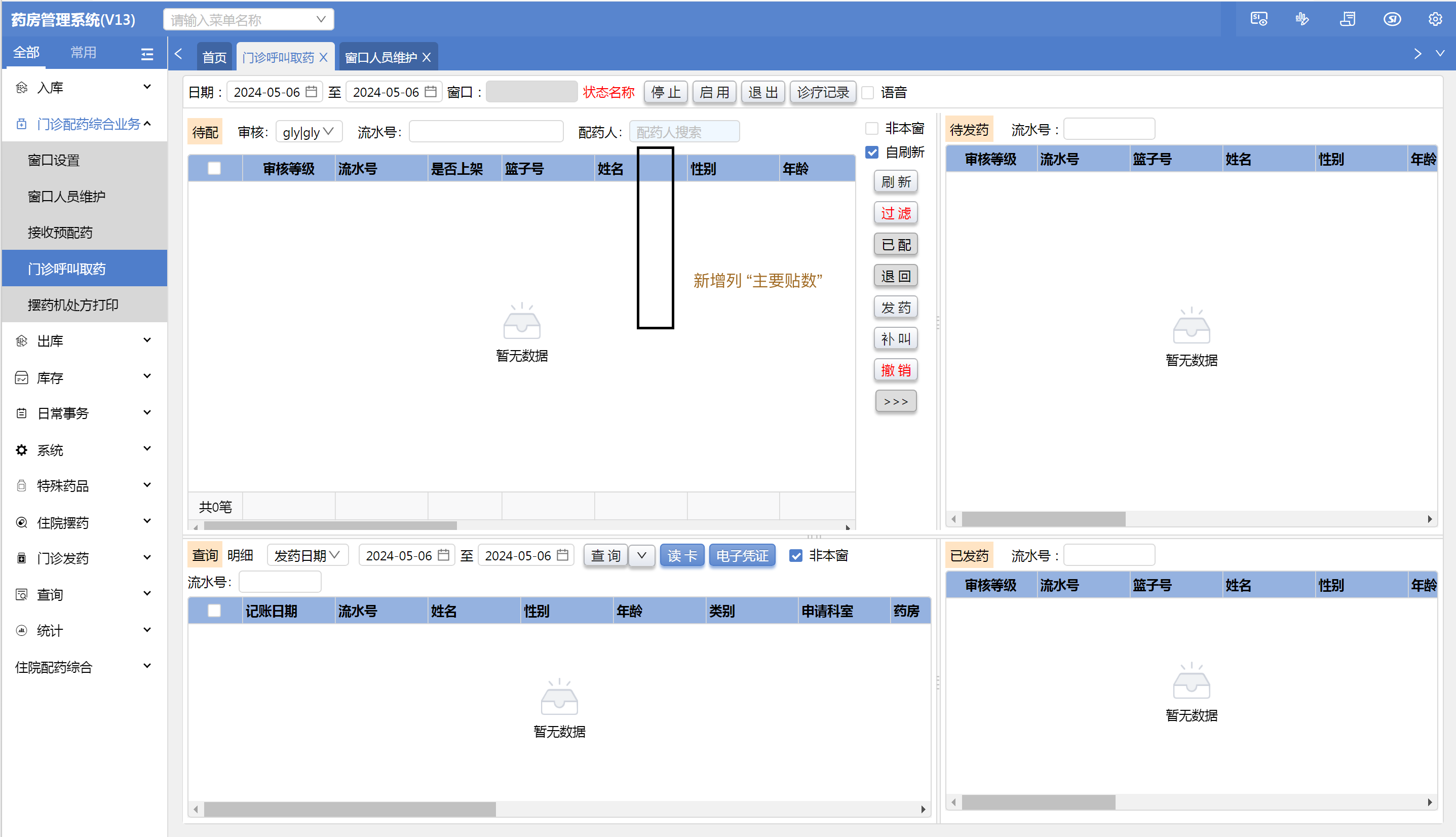The width and height of the screenshot is (1456, 837).
Task: Click the SI card view icon in header
Action: coord(1258,19)
